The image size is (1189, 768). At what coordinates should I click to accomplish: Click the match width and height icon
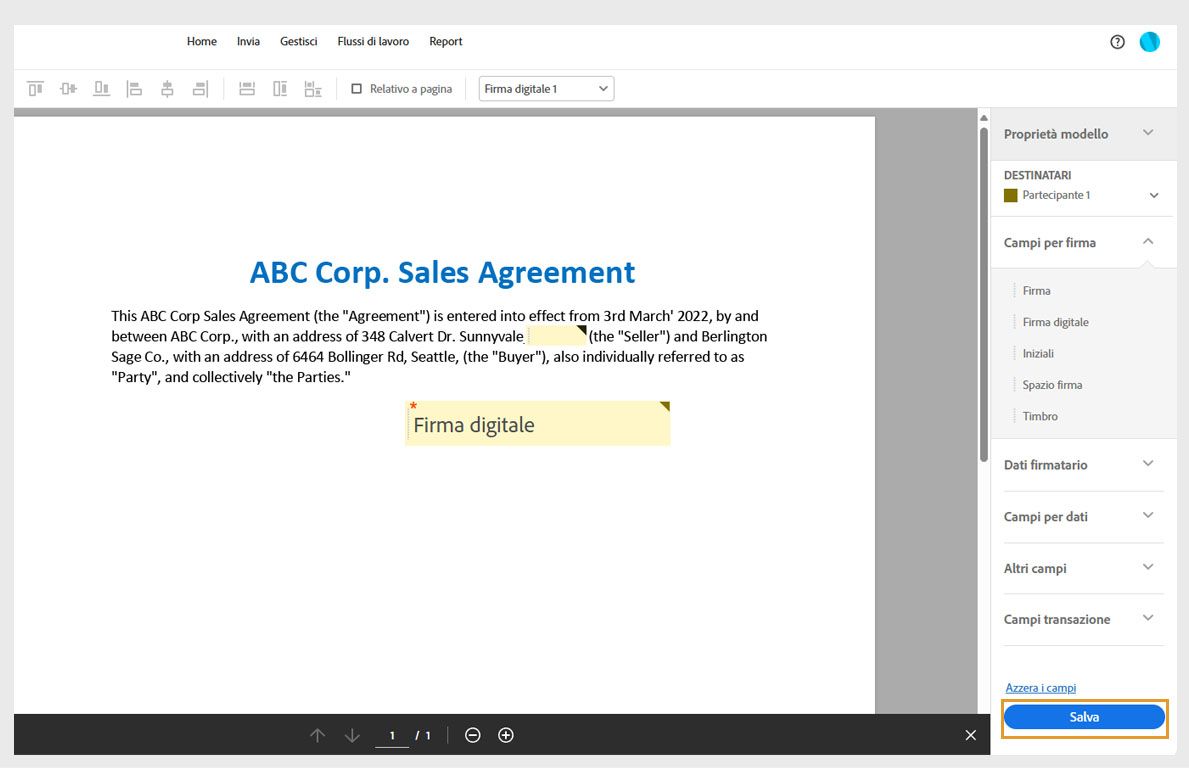(313, 89)
